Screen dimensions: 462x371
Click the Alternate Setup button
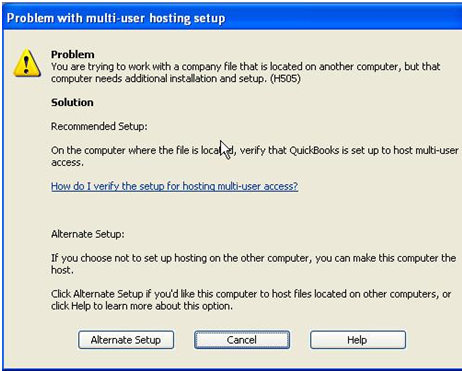126,340
